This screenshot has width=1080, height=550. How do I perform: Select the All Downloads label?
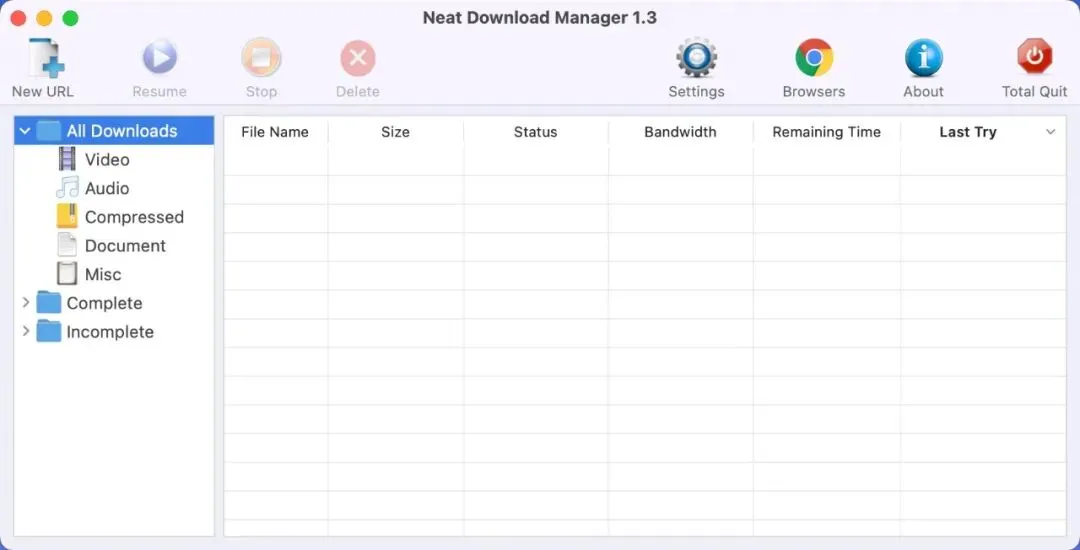122,131
